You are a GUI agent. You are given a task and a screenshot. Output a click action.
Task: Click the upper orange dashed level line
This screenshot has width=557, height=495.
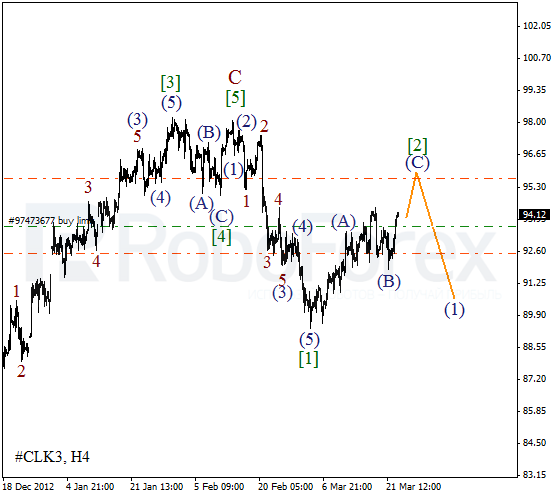(259, 178)
